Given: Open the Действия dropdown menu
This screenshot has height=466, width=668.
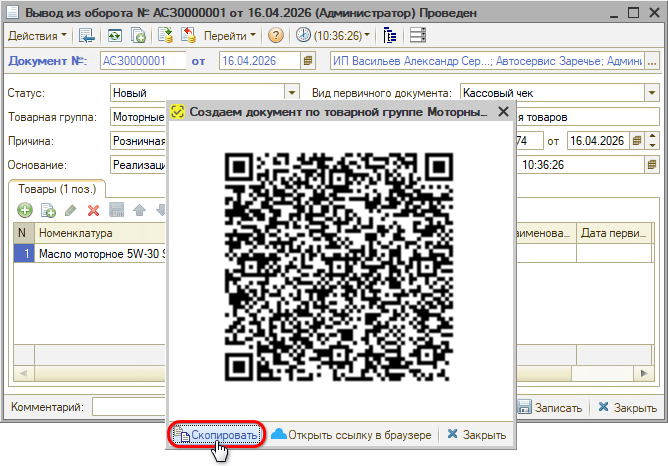Looking at the screenshot, I should 37,35.
